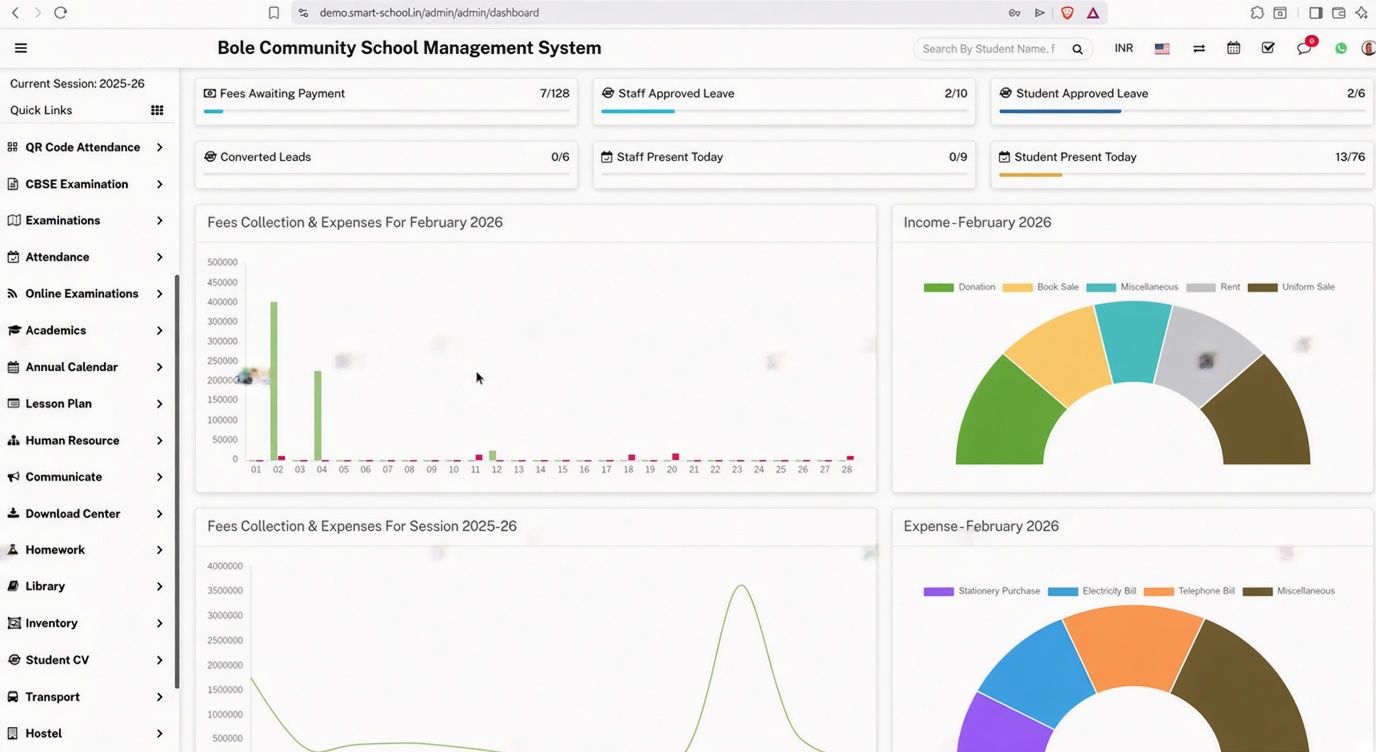Focus the Search By Student Name field
1376x752 pixels.
[990, 49]
